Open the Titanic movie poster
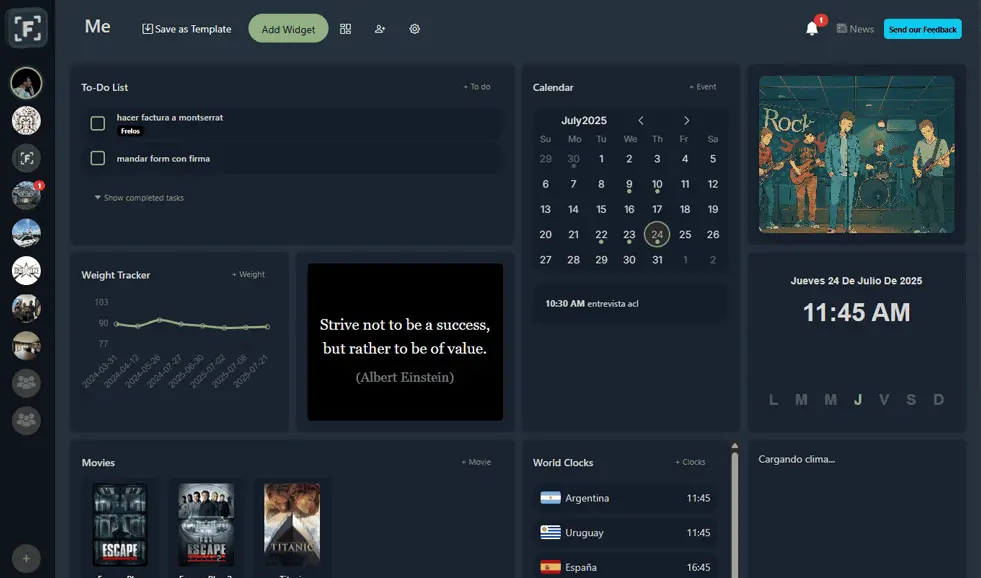Screen dimensions: 981x578 tap(292, 524)
